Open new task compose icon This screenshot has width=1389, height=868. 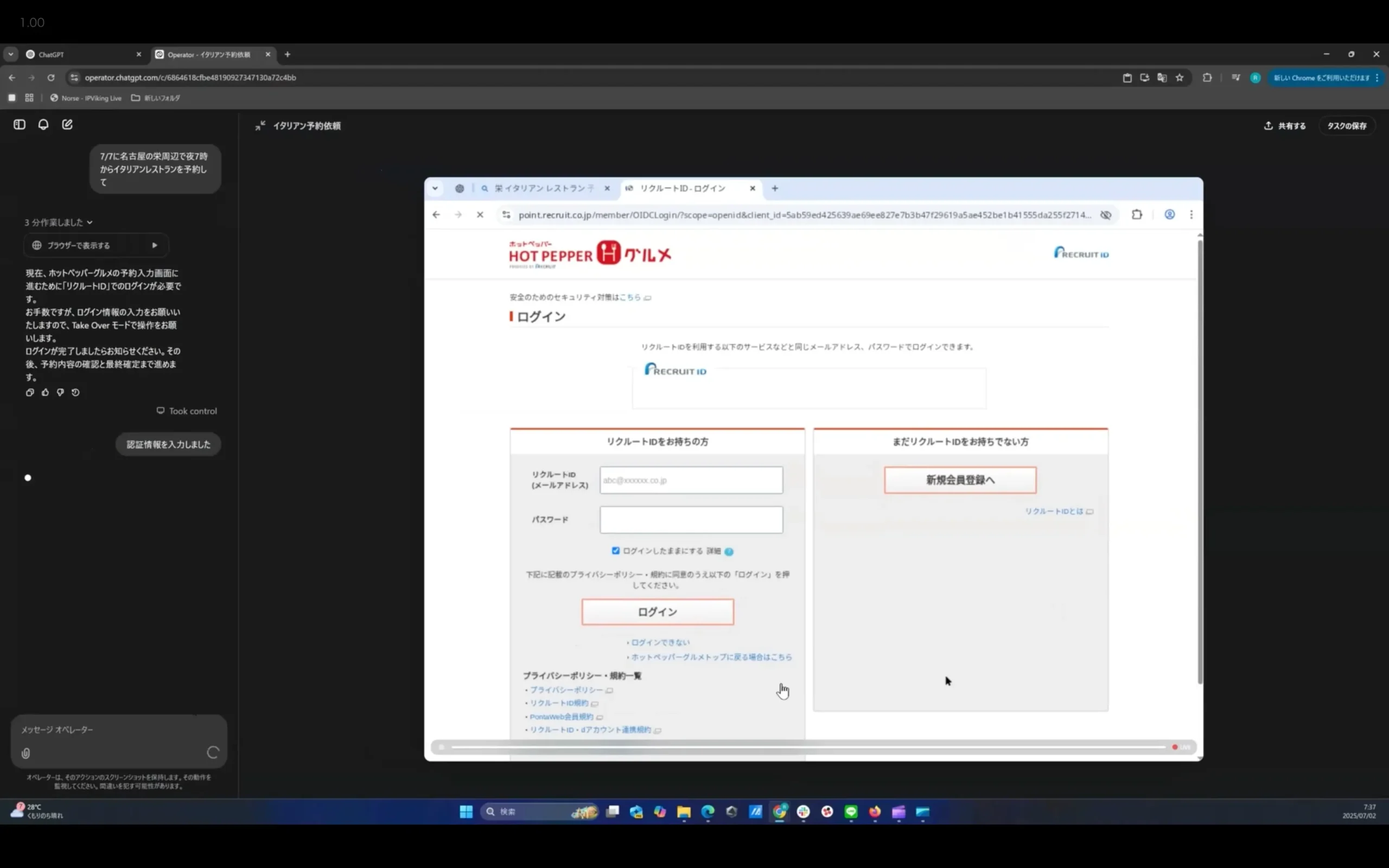(x=67, y=125)
